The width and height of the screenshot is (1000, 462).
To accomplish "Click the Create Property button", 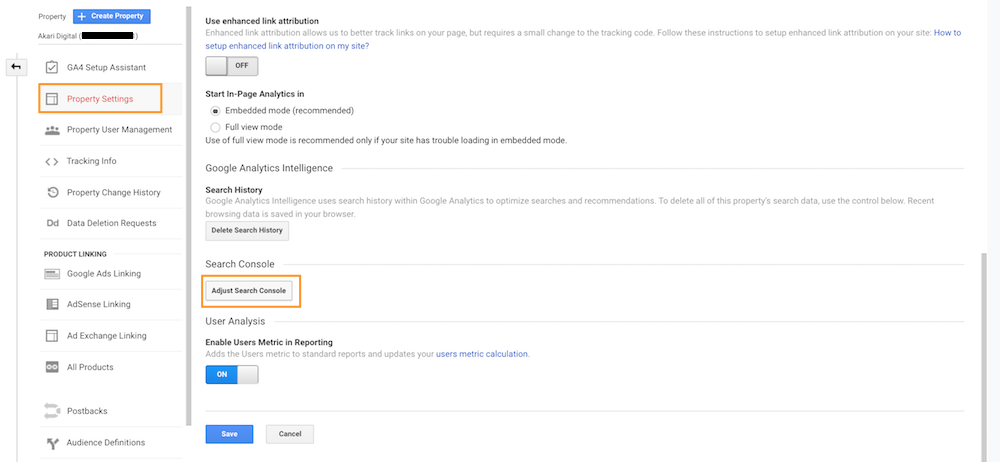I will [x=112, y=16].
